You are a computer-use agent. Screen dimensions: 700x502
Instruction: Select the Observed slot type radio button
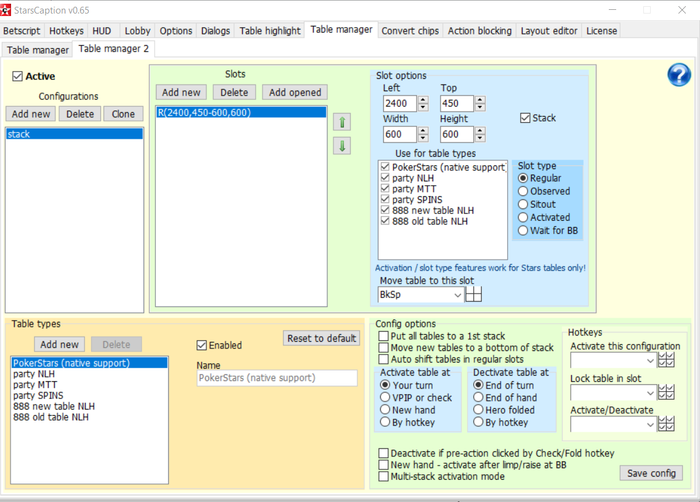pyautogui.click(x=523, y=191)
